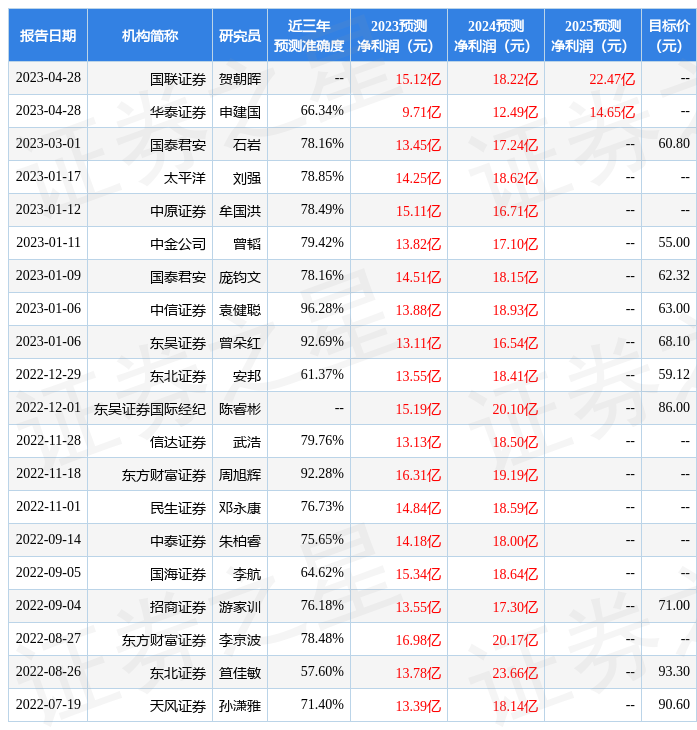Click target price 90.60
The image size is (697, 730).
[674, 705]
